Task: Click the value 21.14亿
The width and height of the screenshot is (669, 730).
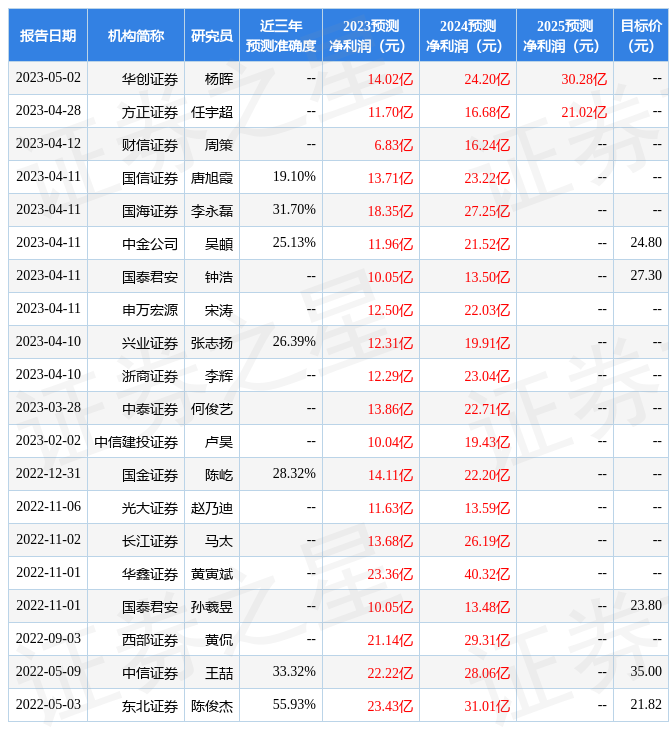Action: click(390, 641)
